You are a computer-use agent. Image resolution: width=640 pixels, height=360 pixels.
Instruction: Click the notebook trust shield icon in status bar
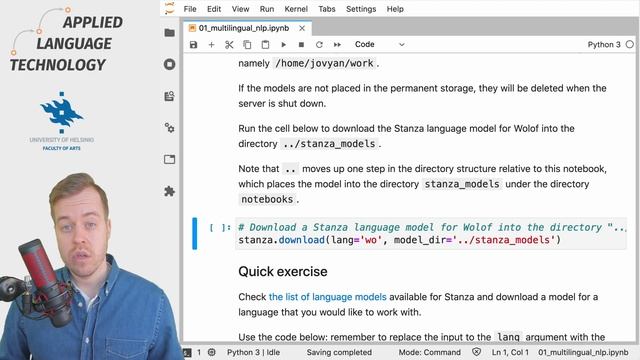coord(476,352)
